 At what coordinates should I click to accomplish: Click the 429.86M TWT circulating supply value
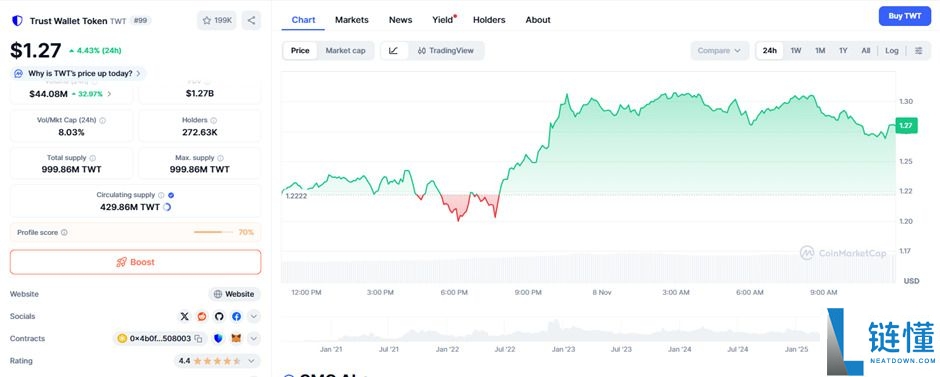click(130, 207)
